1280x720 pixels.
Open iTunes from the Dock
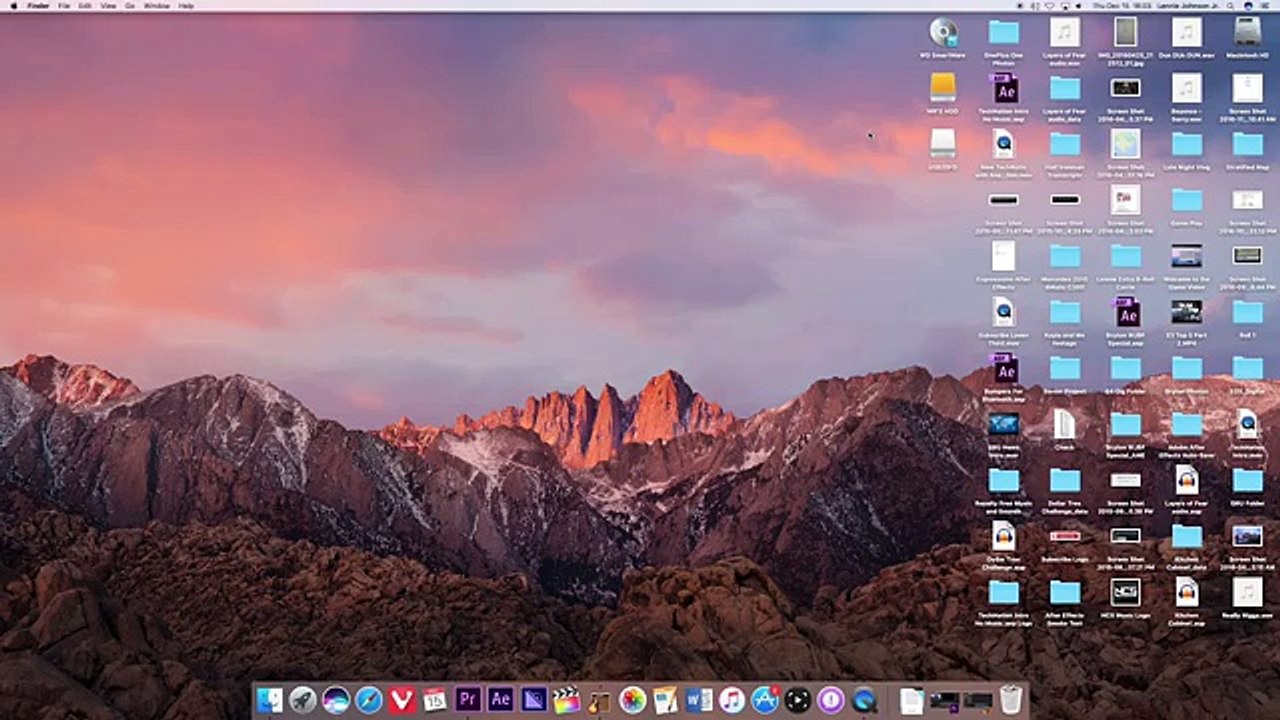click(732, 699)
